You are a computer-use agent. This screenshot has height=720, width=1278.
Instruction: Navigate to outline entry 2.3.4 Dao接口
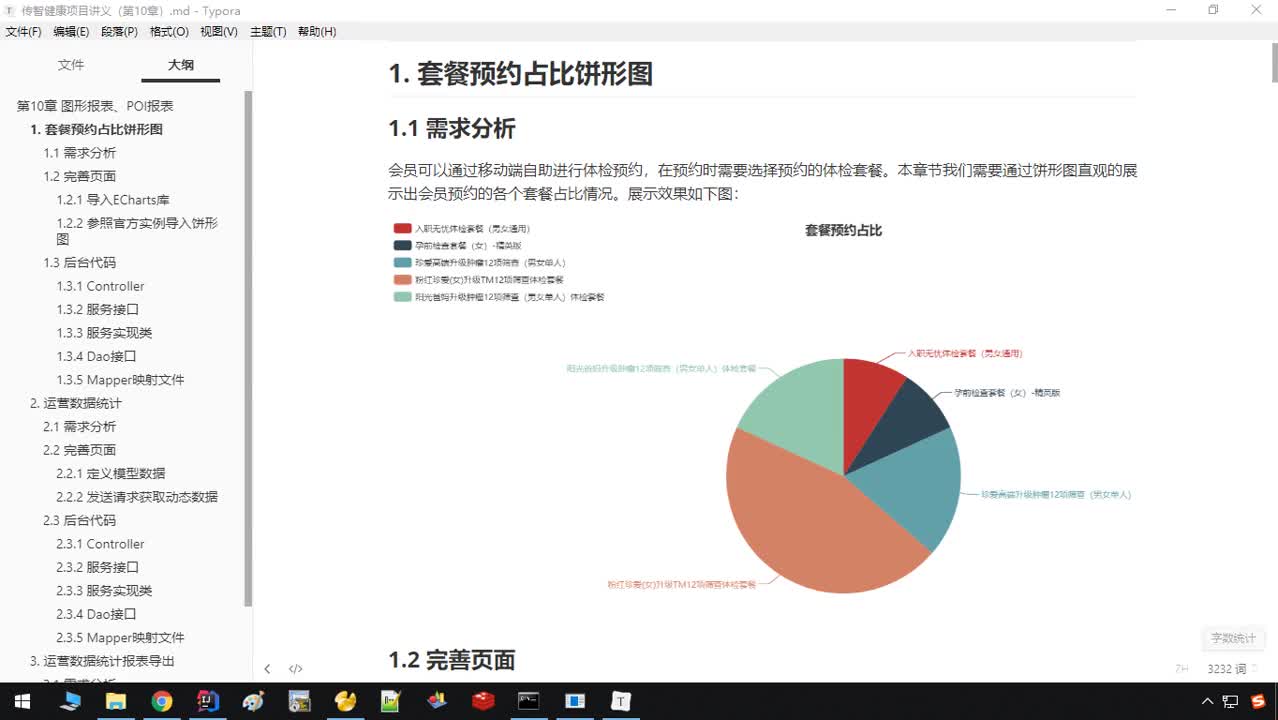pos(96,614)
